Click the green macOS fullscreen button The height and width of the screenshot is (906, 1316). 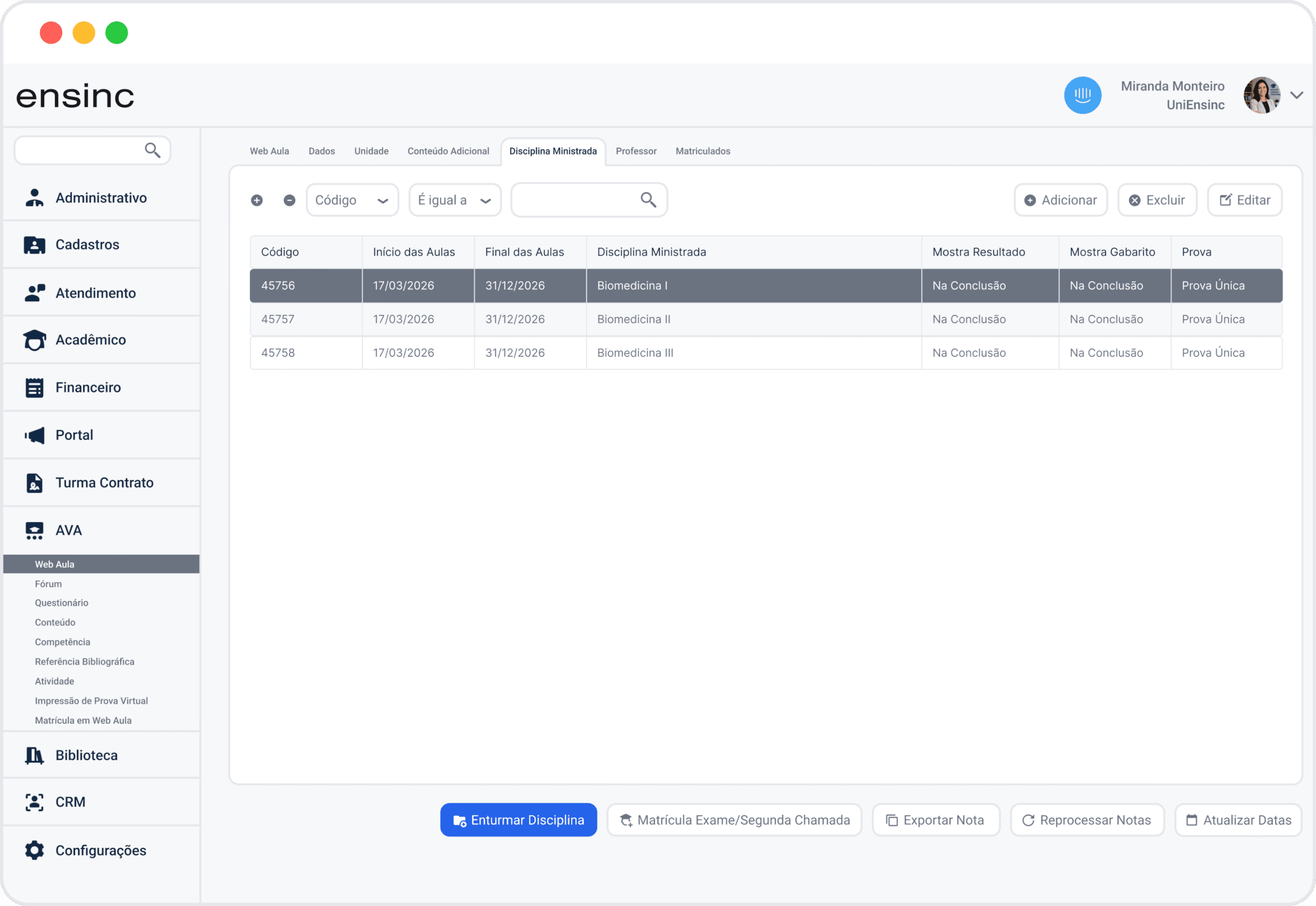coord(116,33)
